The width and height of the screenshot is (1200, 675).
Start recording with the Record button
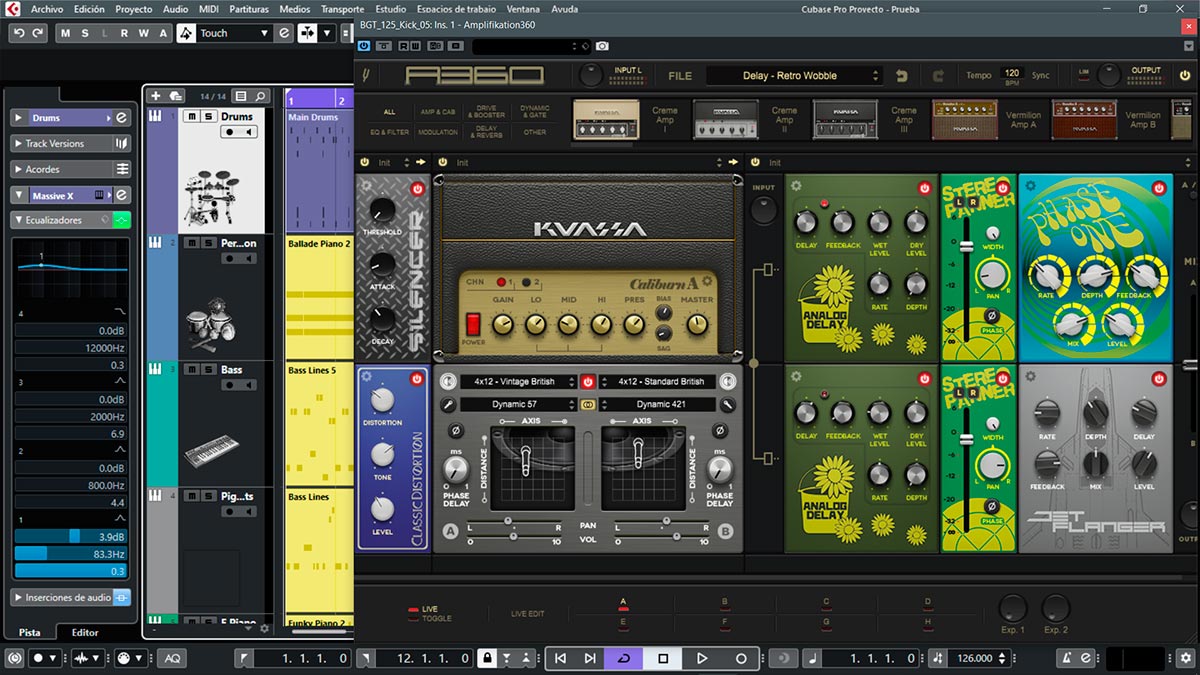pyautogui.click(x=741, y=658)
